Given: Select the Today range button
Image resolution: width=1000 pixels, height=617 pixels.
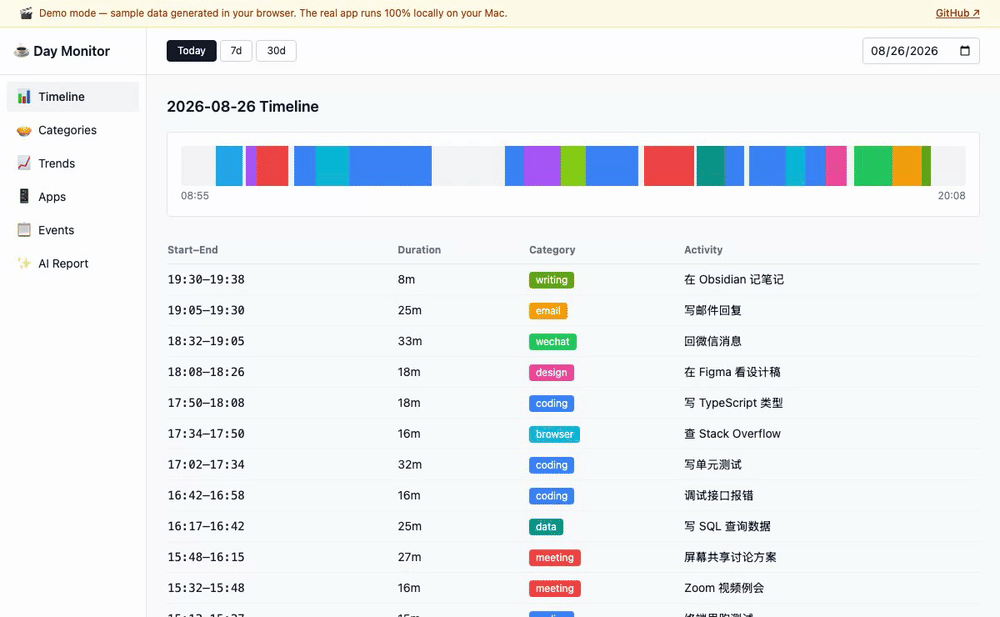Looking at the screenshot, I should pos(191,51).
